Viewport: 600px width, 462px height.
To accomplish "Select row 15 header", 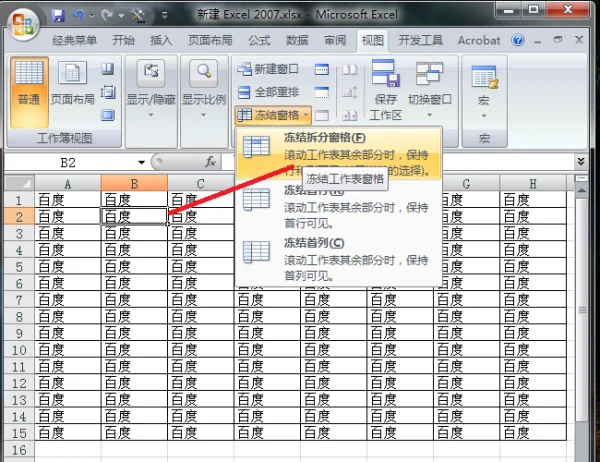I will pos(20,433).
